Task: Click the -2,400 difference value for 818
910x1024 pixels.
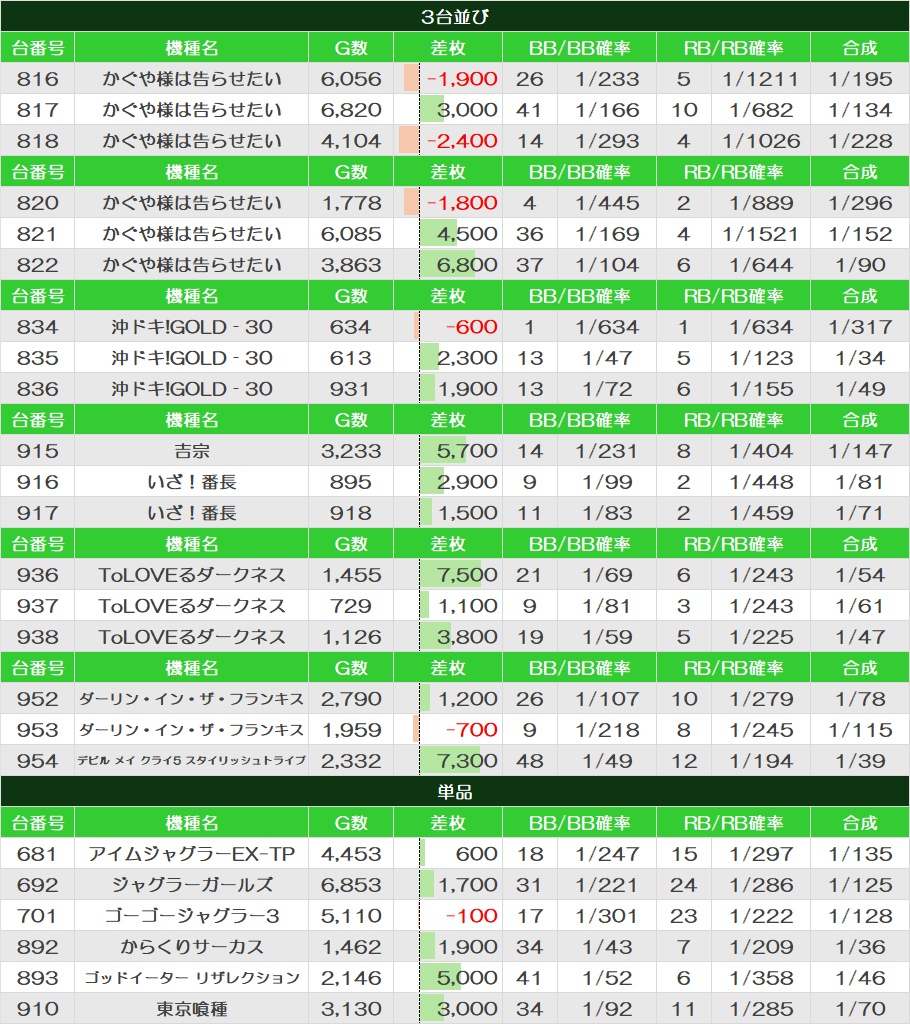Action: [462, 141]
